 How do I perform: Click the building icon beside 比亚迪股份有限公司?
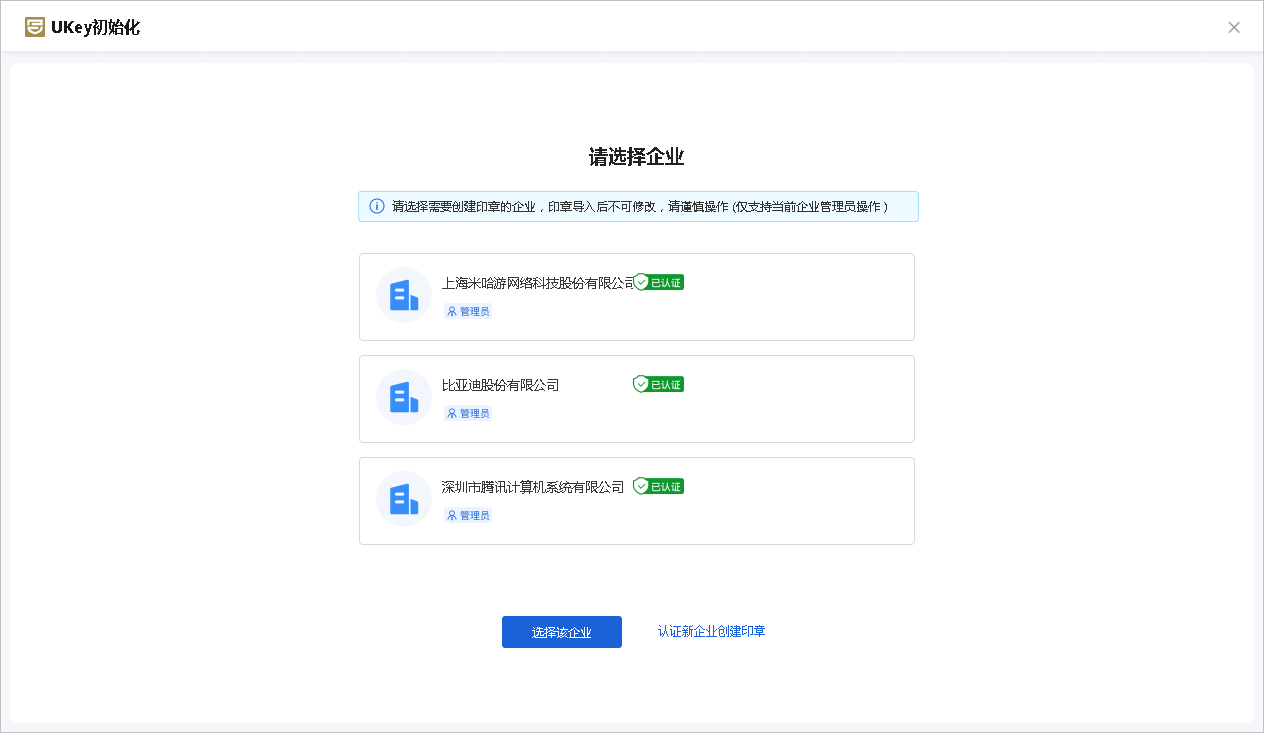click(x=403, y=397)
